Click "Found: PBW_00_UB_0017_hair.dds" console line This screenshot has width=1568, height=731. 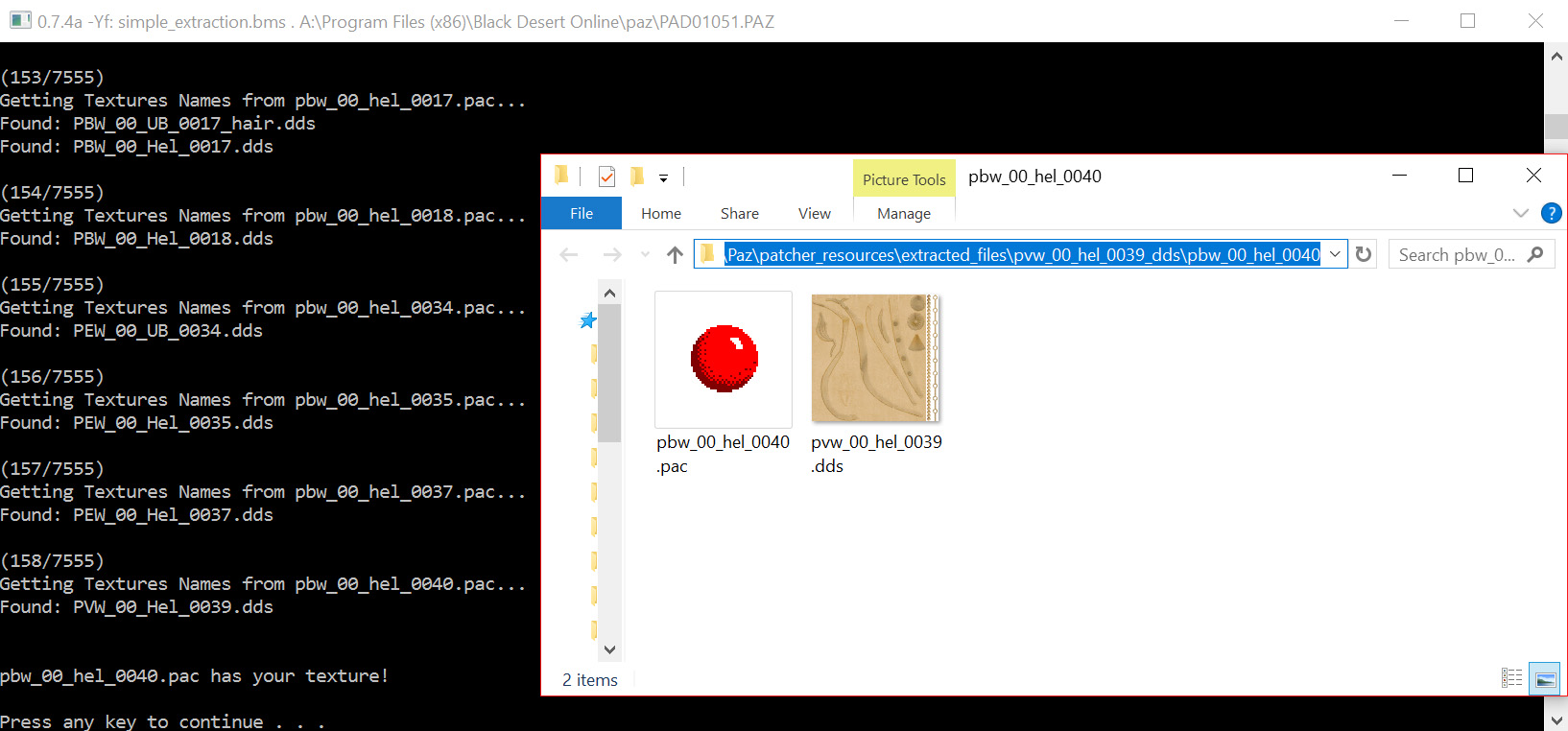click(157, 124)
